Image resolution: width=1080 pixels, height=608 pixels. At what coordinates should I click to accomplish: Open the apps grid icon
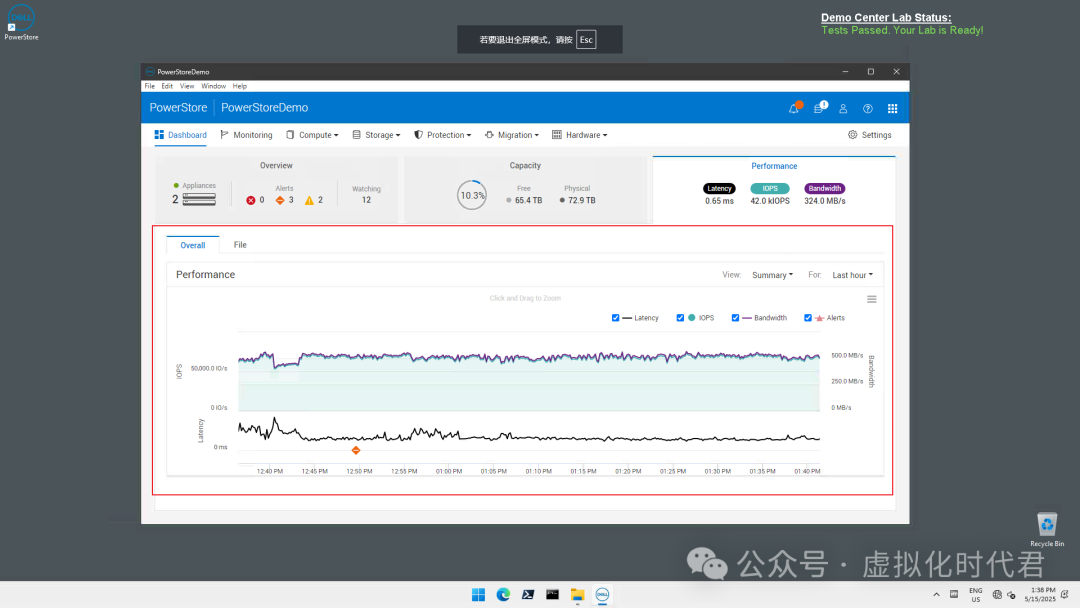point(893,108)
